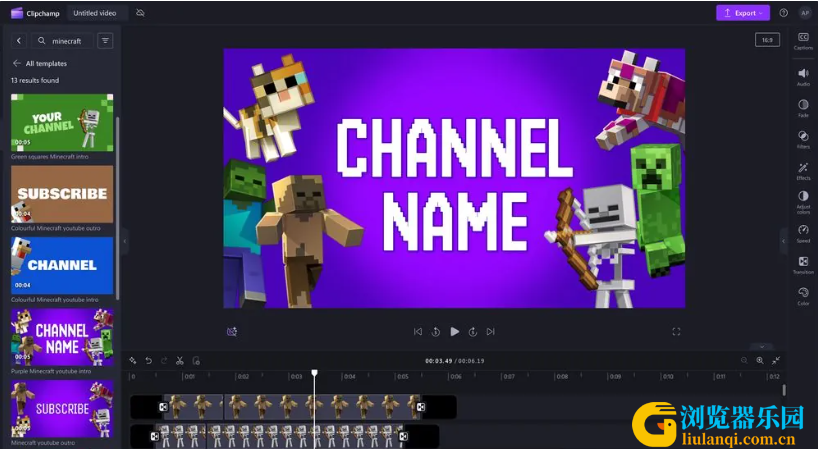Open the Export dropdown
818x449 pixels.
[x=743, y=13]
